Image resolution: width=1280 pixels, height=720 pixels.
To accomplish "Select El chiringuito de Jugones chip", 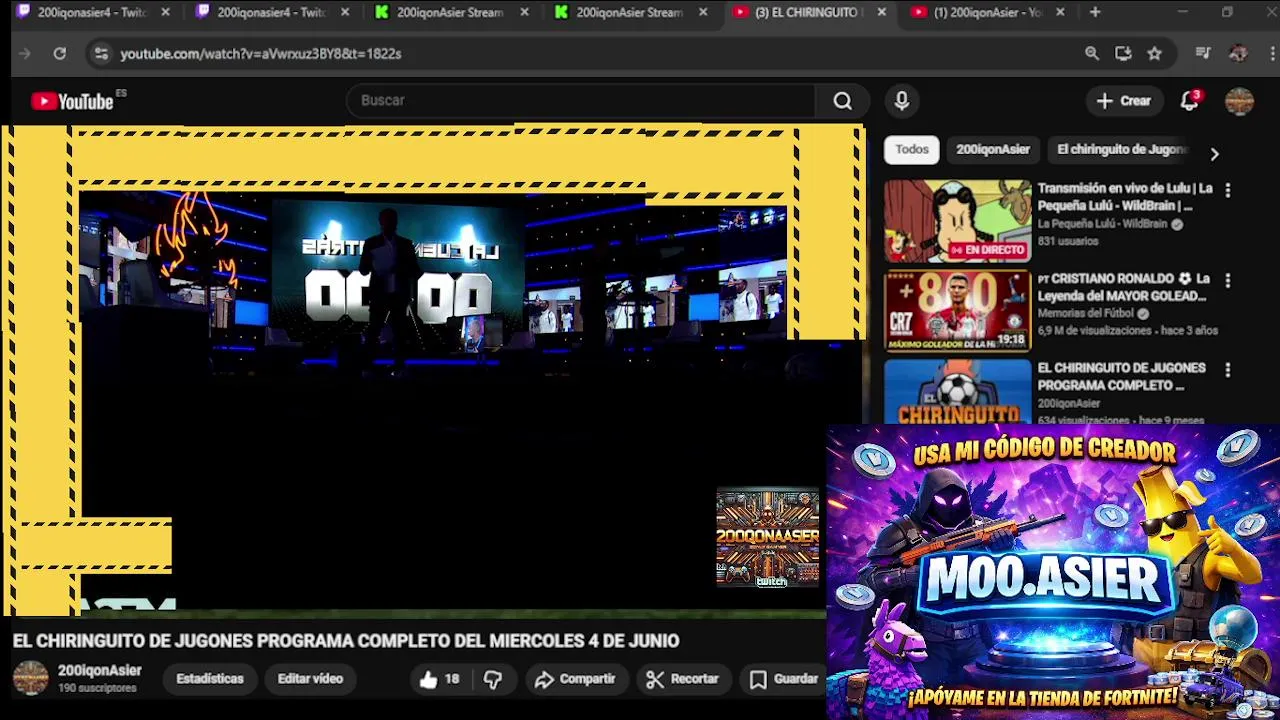I will point(1120,150).
